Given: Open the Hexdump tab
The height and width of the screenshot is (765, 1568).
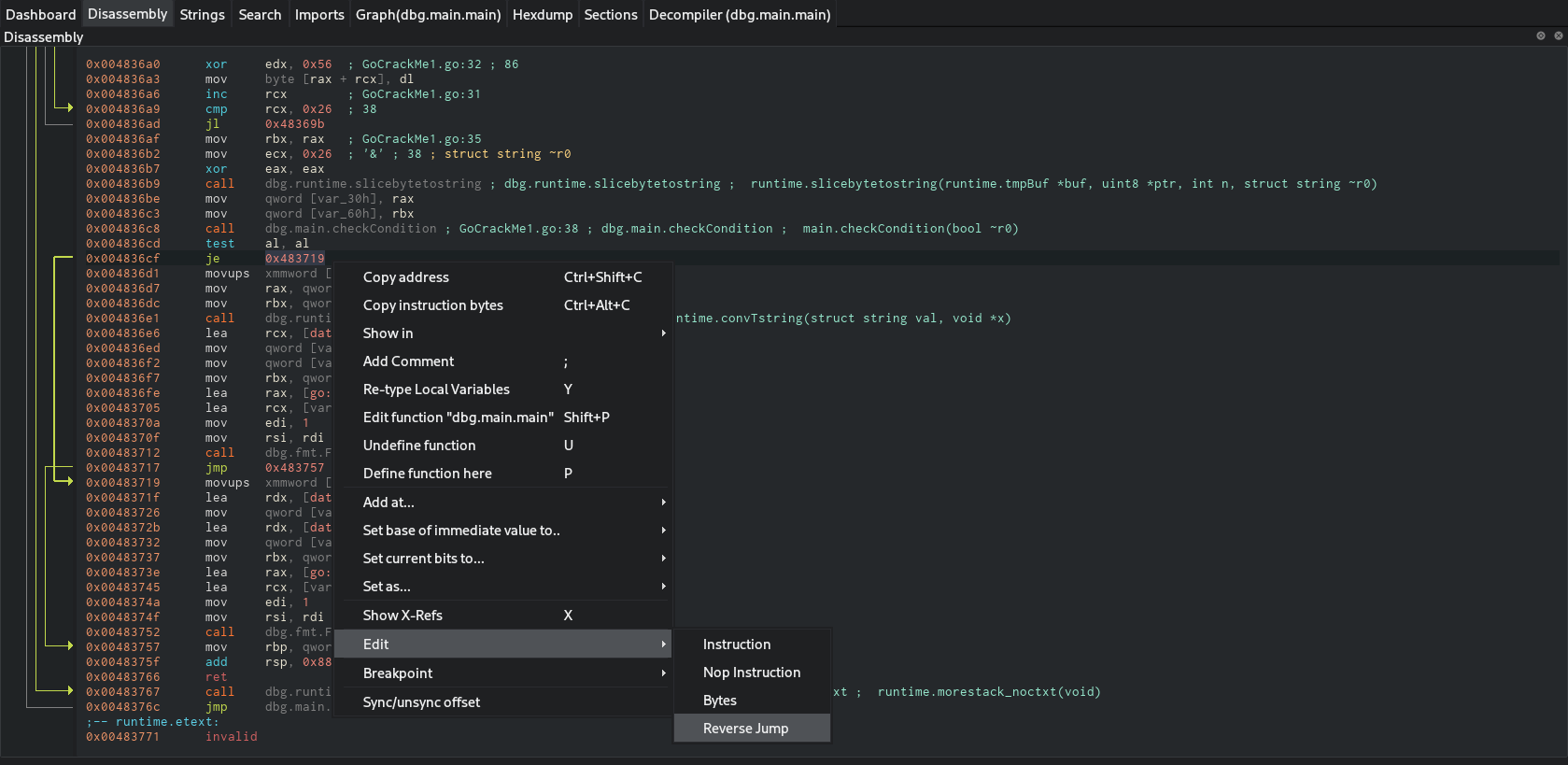Looking at the screenshot, I should [x=542, y=15].
